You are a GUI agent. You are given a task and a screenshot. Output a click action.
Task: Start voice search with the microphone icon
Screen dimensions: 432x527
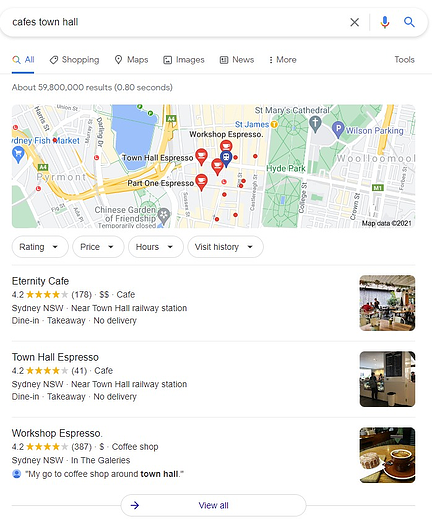click(385, 22)
